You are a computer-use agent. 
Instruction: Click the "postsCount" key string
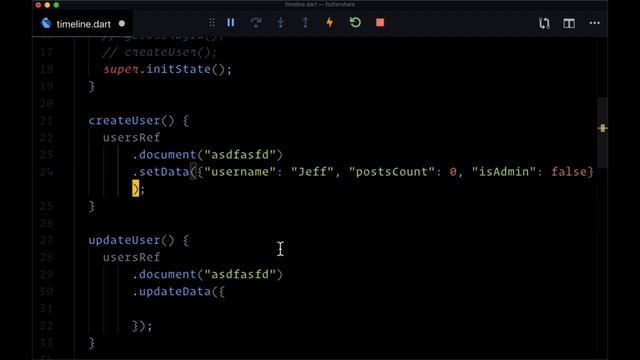click(x=392, y=172)
